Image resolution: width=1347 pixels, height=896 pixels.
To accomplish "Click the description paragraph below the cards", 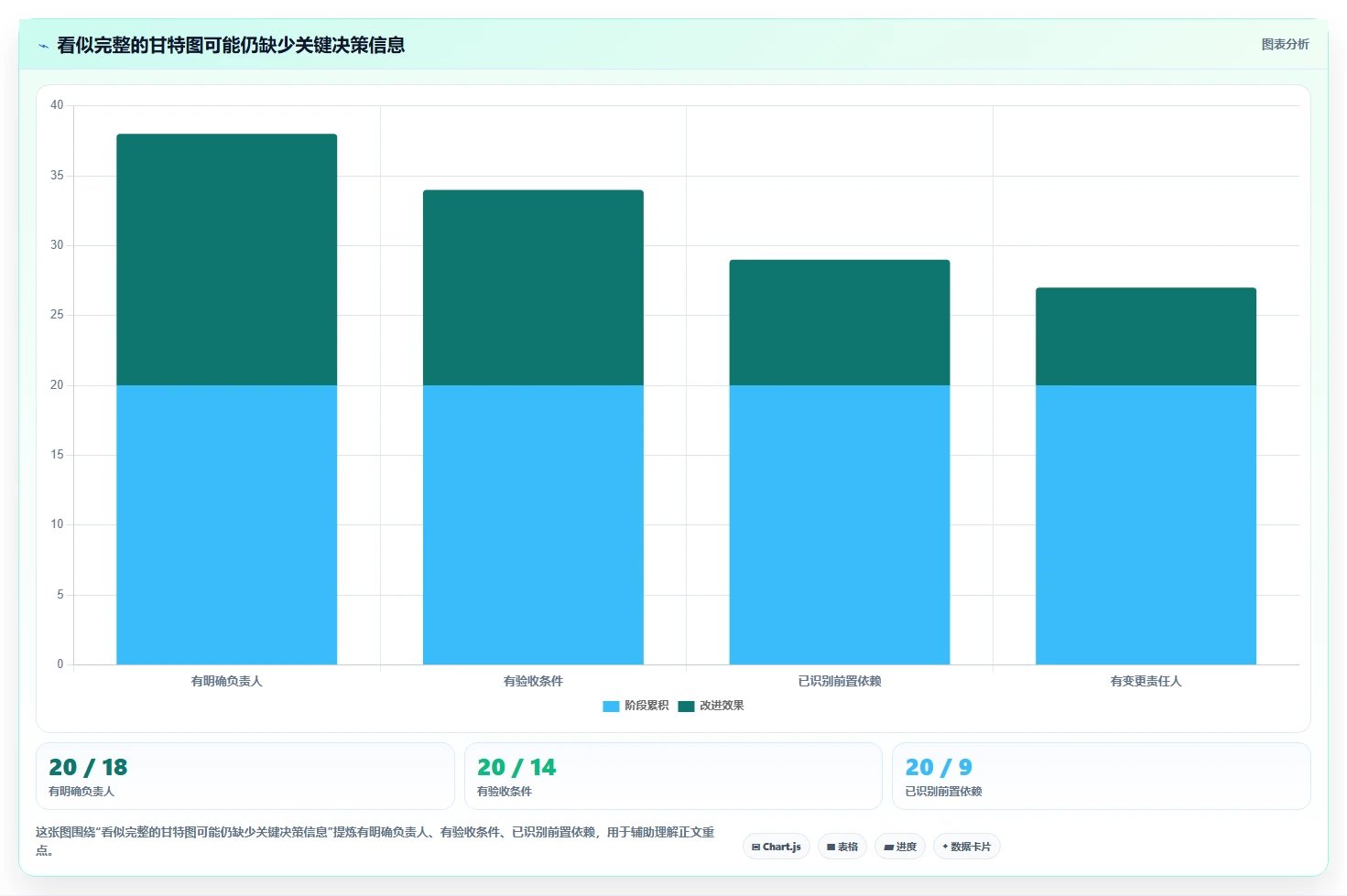I will click(x=375, y=841).
